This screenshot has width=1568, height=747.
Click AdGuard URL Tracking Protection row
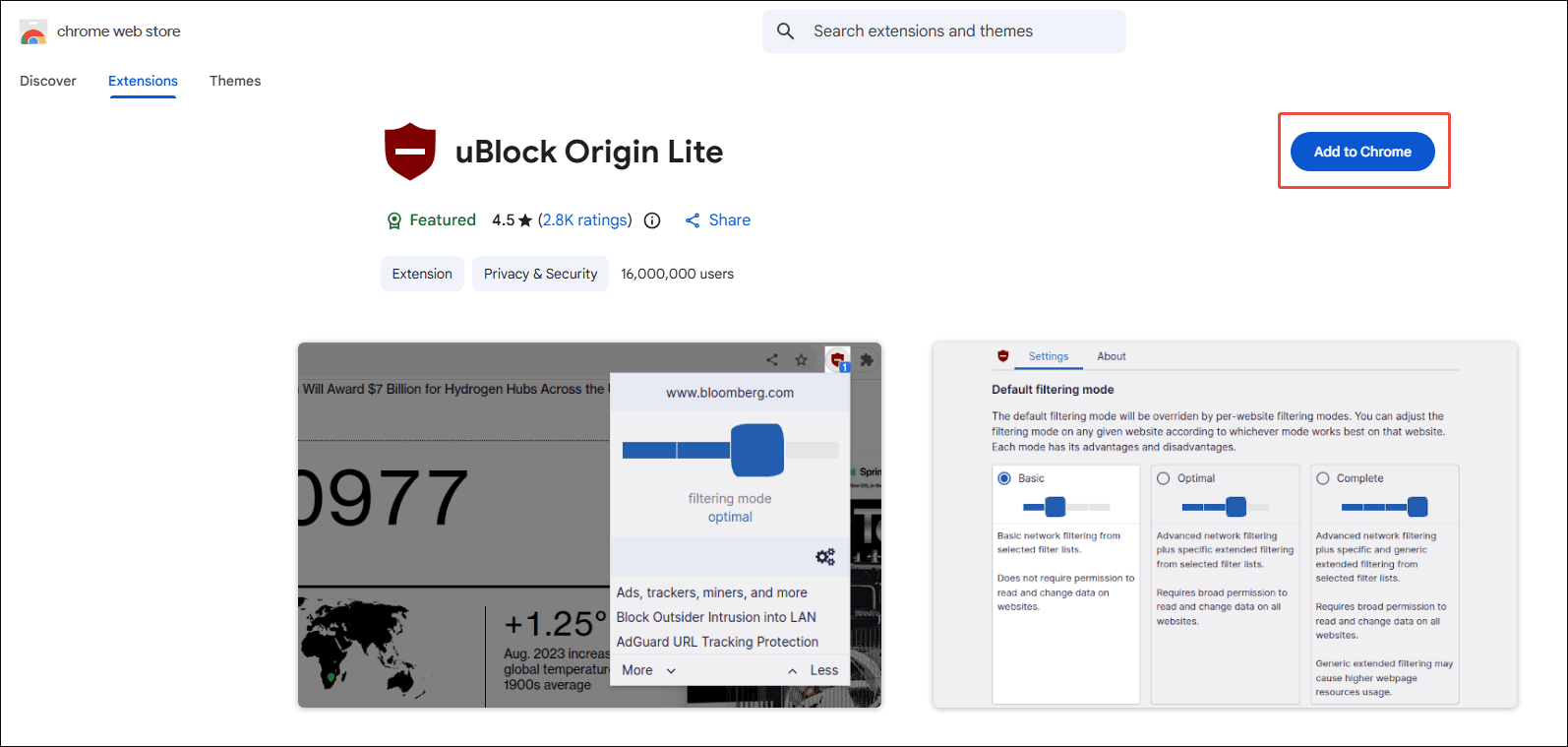[x=717, y=642]
